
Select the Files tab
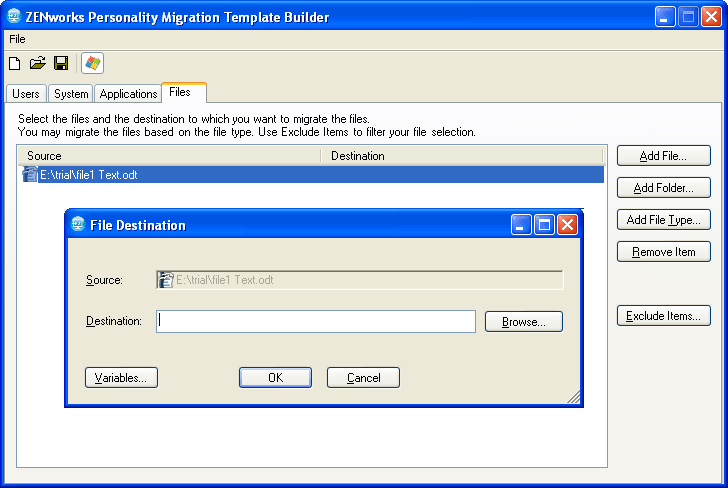coord(184,92)
